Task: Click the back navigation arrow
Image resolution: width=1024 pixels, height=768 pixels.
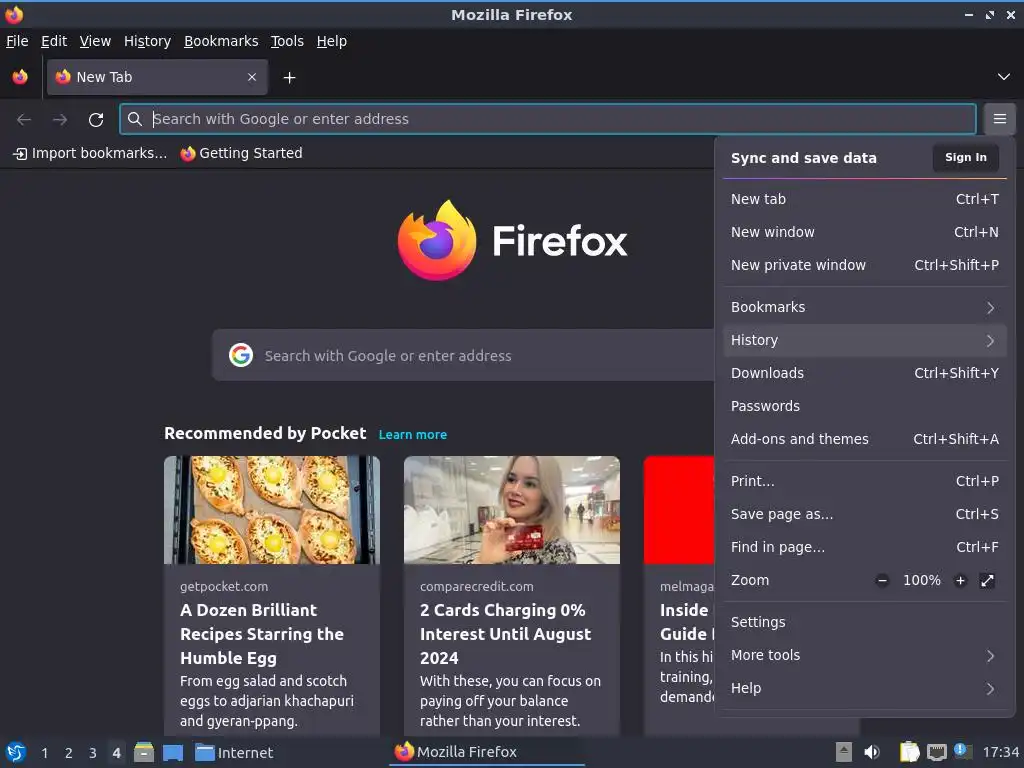Action: pos(24,120)
